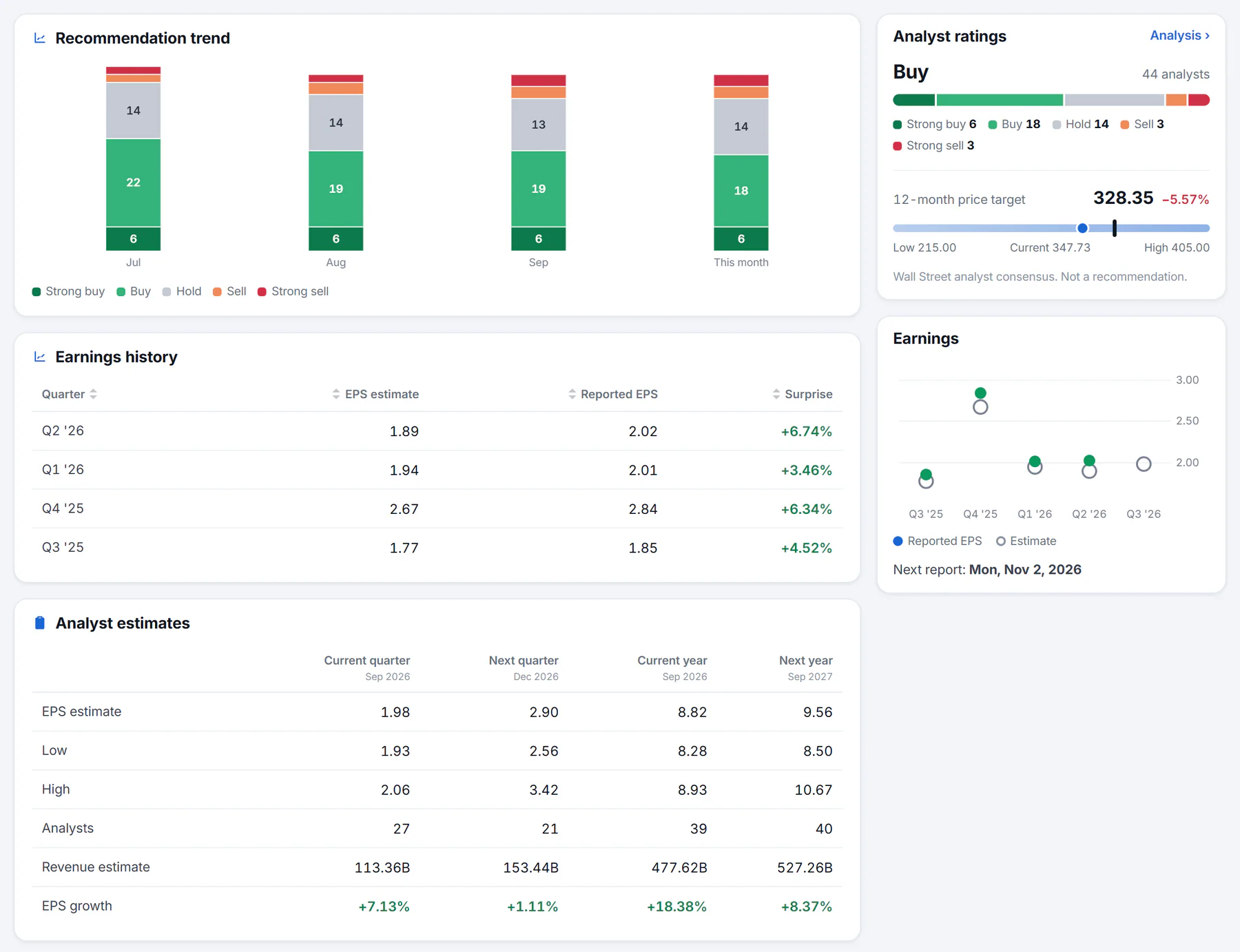Click the black price target marker on slider
The image size is (1240, 952).
[x=1115, y=228]
